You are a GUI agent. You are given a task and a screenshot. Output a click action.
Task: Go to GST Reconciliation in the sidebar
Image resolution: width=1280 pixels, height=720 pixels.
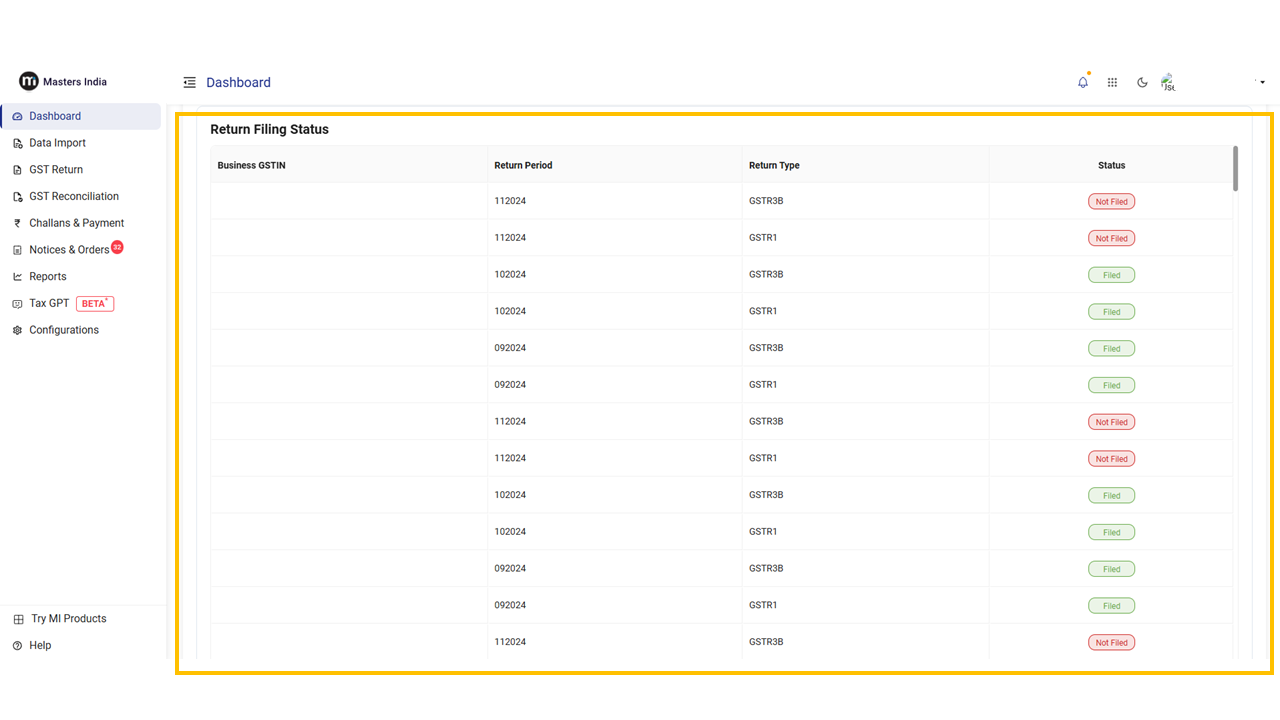click(74, 197)
